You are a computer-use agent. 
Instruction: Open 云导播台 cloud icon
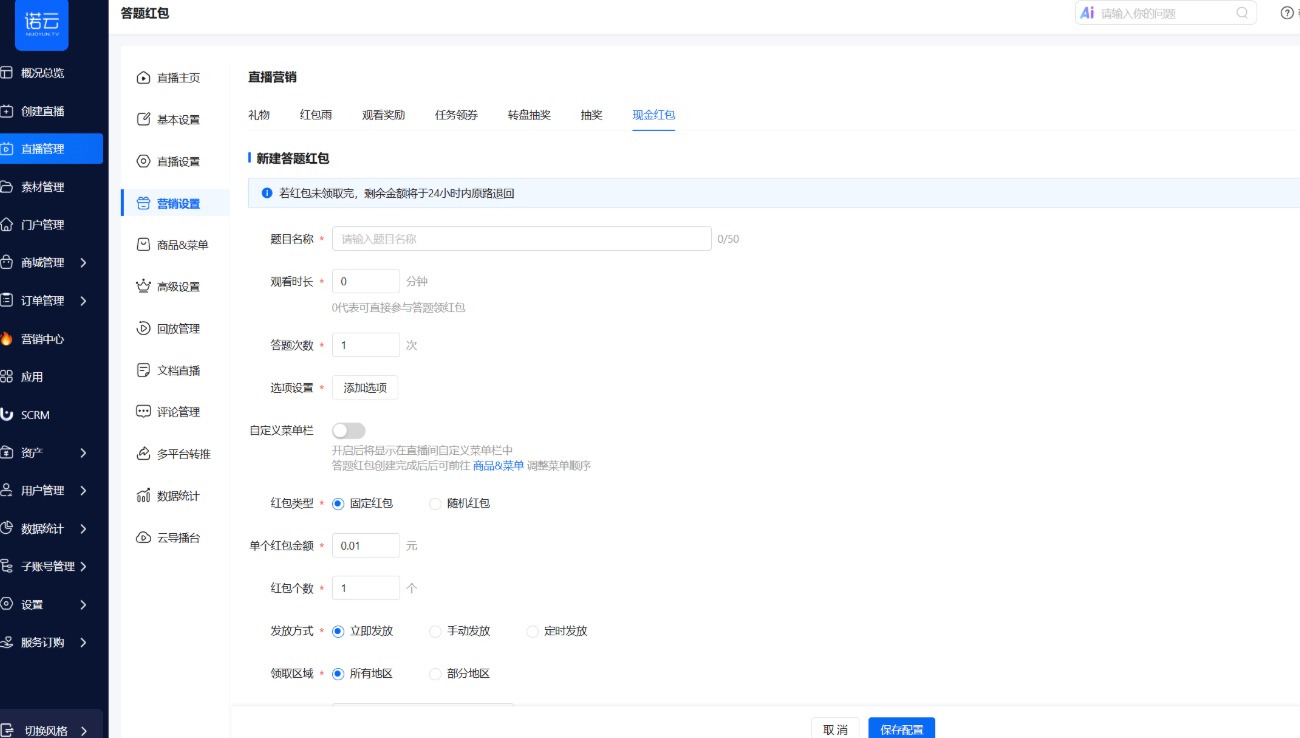tap(143, 538)
